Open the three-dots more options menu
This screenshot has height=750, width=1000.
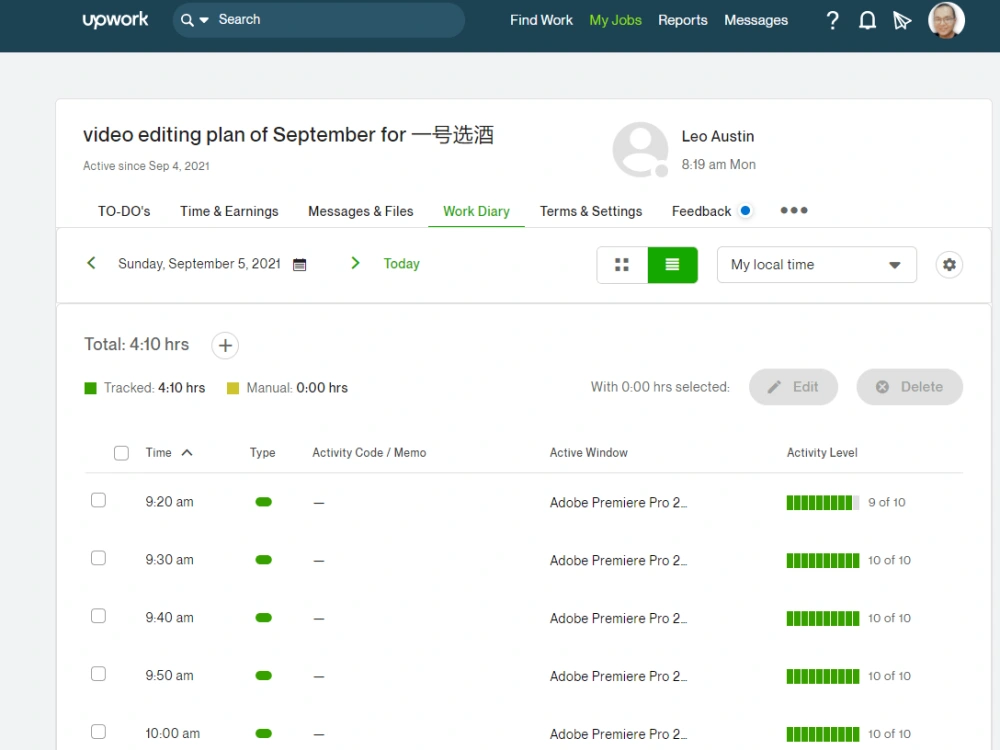pyautogui.click(x=793, y=210)
